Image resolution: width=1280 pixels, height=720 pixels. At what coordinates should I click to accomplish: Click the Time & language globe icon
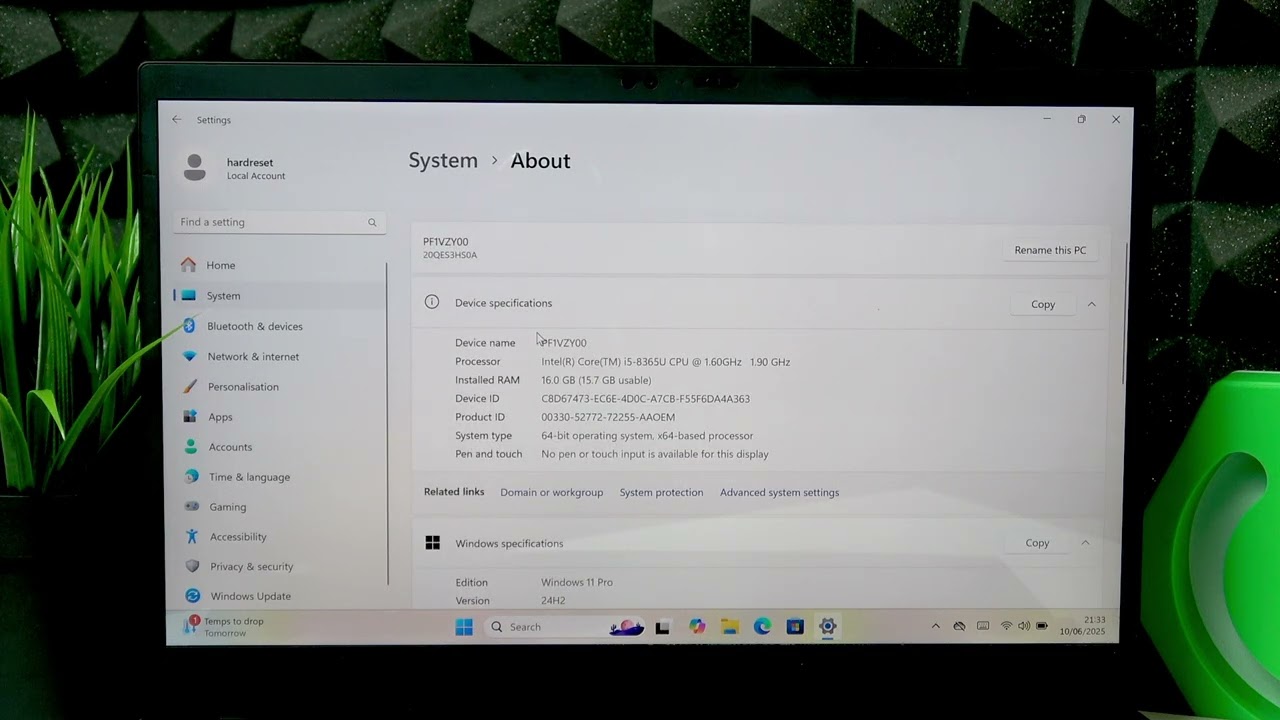tap(191, 477)
